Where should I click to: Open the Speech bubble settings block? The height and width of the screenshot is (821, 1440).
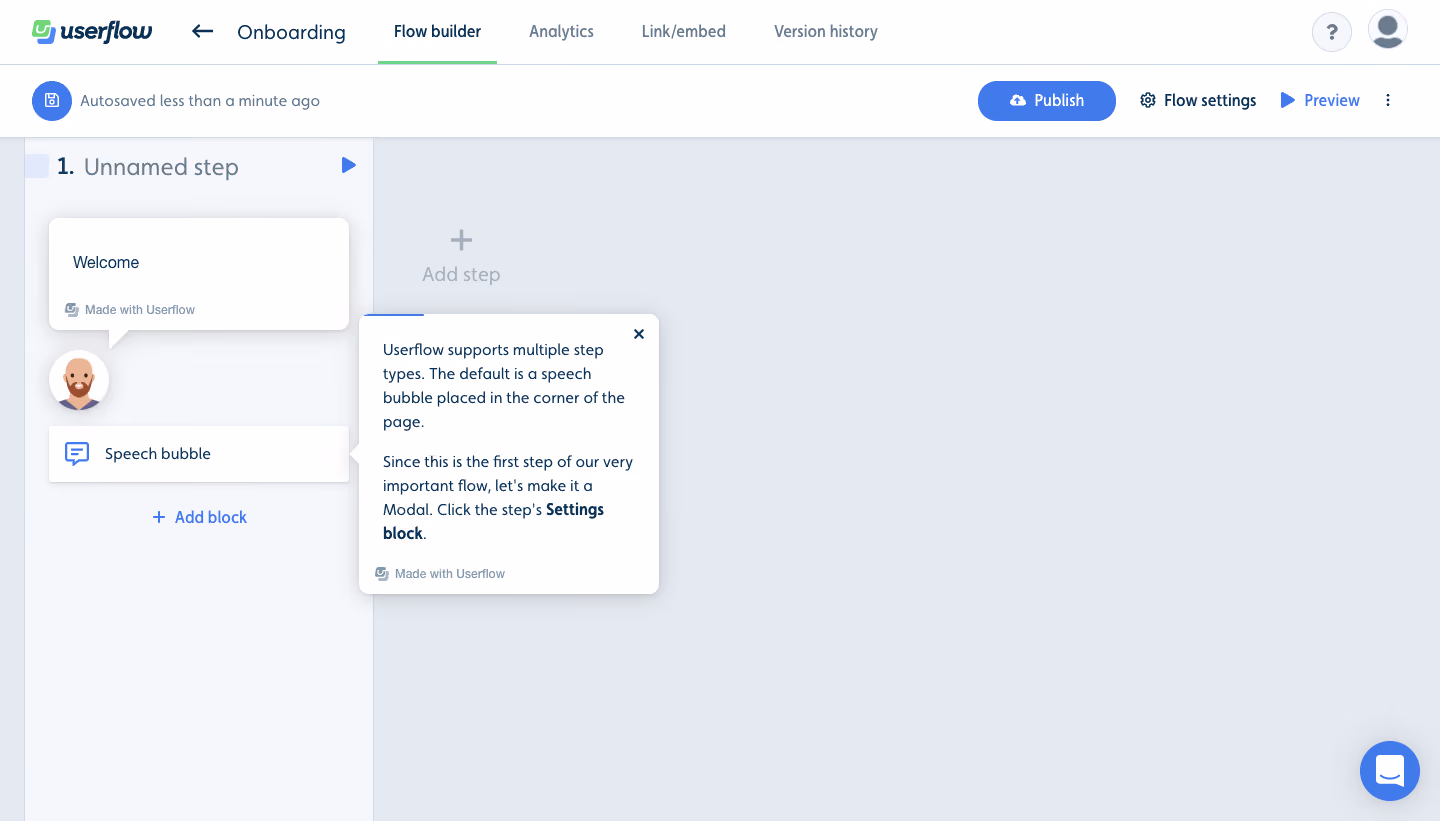(x=199, y=454)
